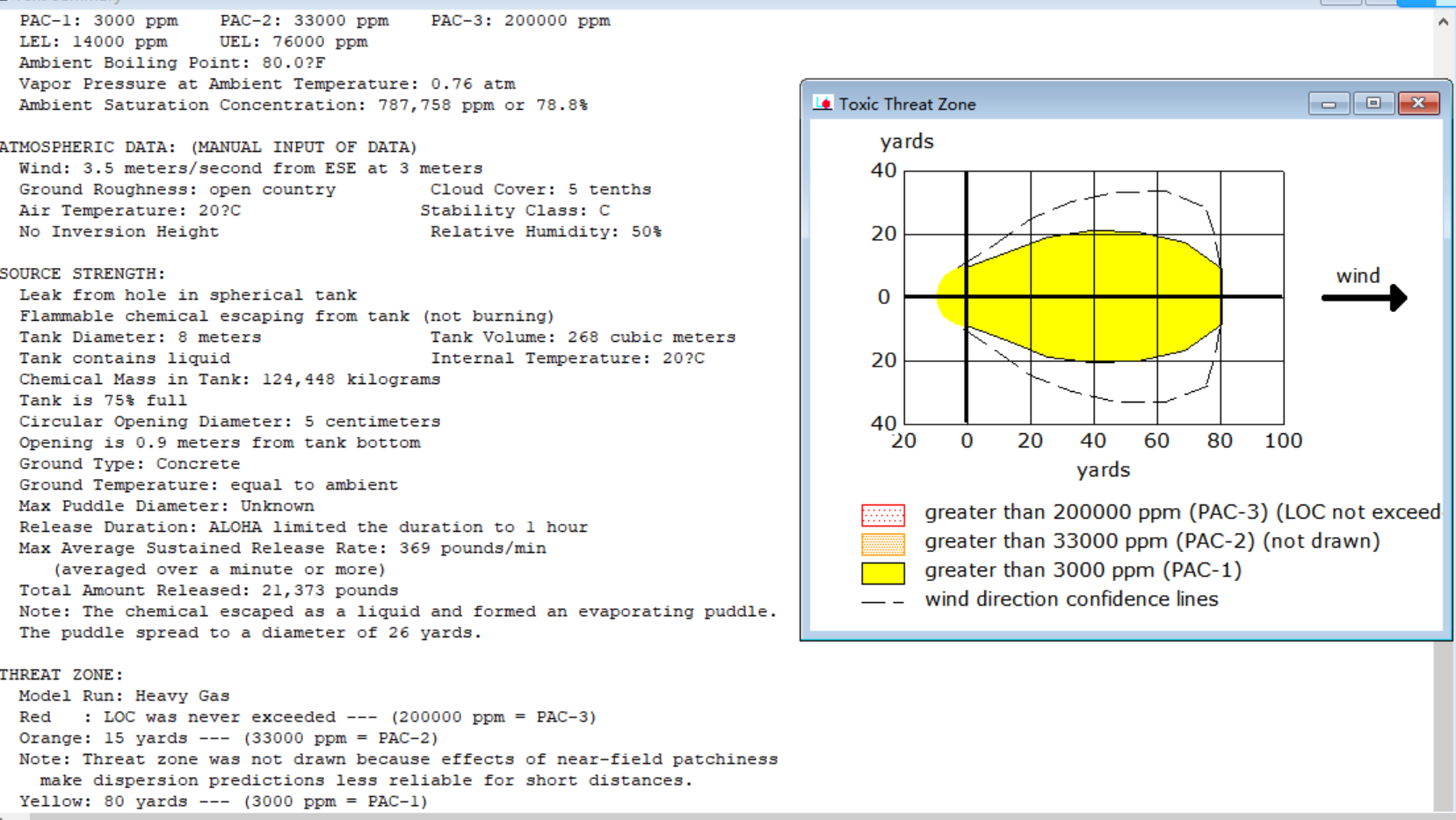This screenshot has width=1456, height=820.
Task: Click the text summary scroll up arrow
Action: click(1443, 22)
